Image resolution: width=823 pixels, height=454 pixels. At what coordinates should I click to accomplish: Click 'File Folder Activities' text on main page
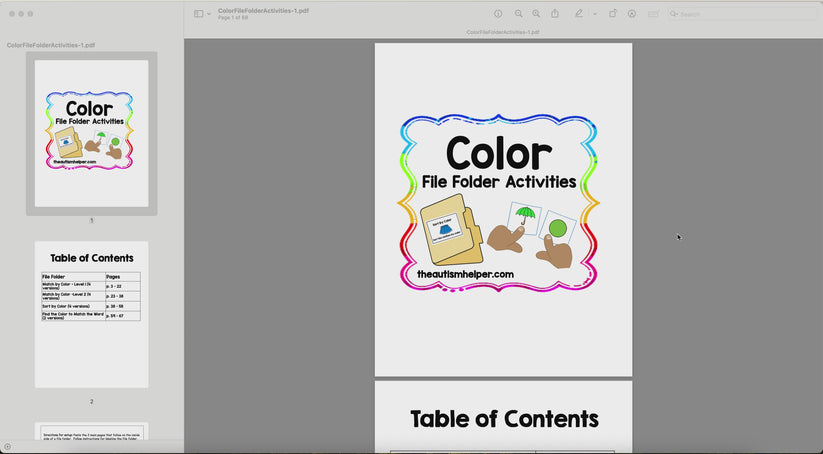[x=499, y=182]
